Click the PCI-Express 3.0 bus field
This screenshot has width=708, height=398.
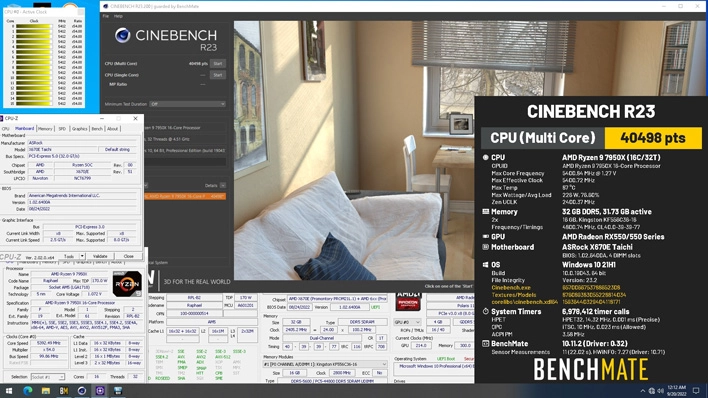(89, 227)
